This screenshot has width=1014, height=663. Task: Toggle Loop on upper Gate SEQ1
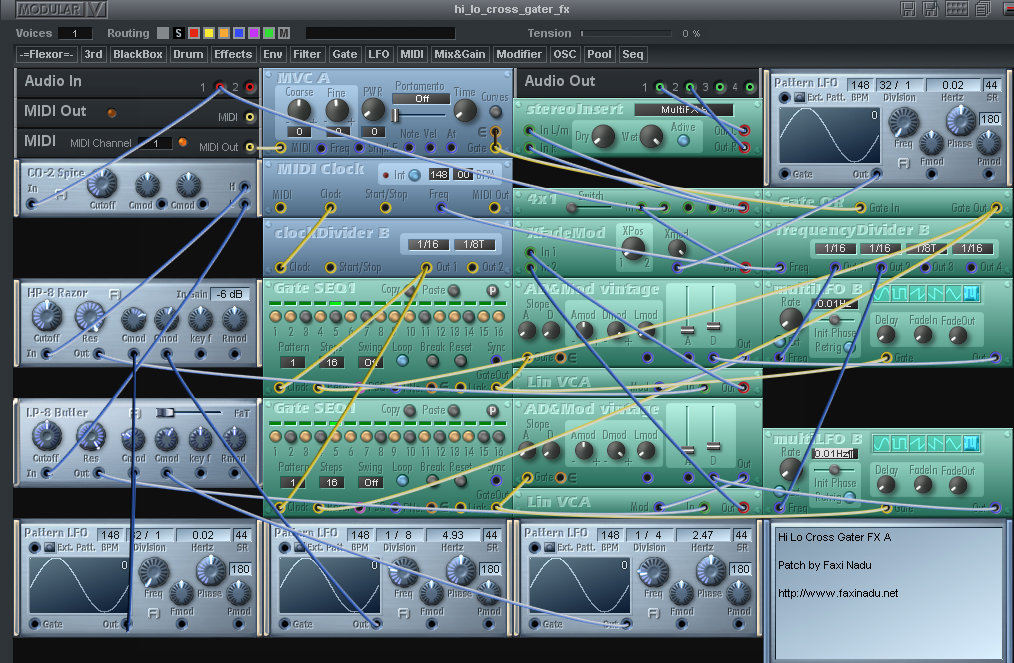402,361
